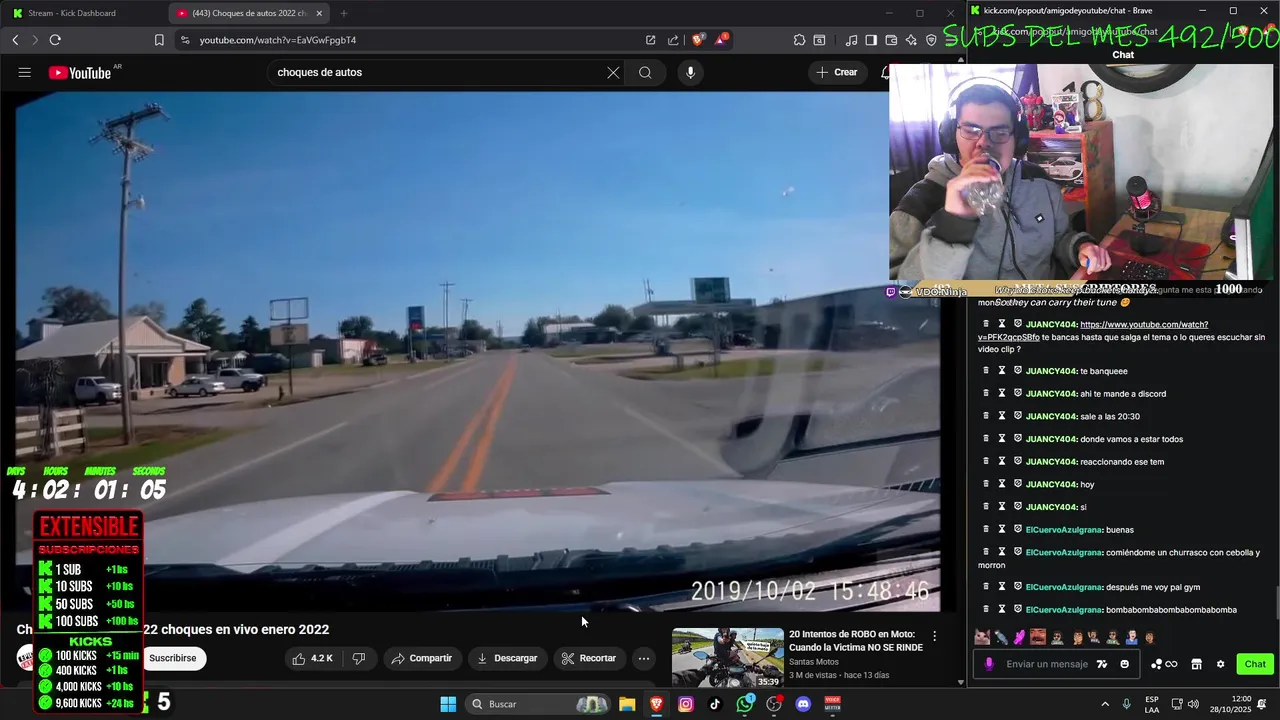The width and height of the screenshot is (1280, 720).
Task: Pick the purple hand quick emote
Action: click(1019, 637)
